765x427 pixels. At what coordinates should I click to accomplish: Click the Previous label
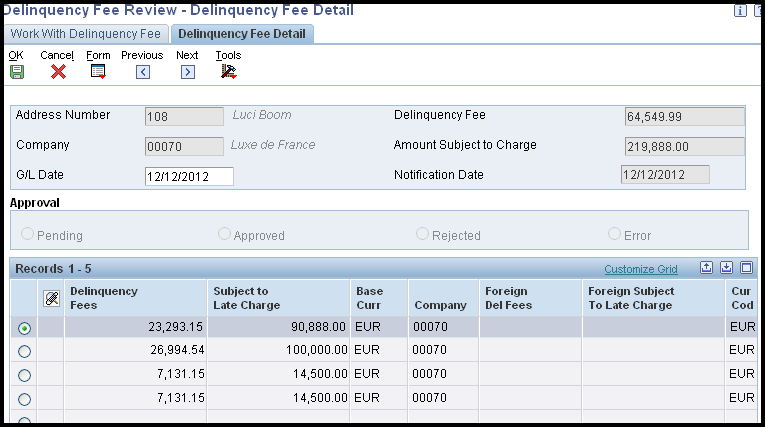click(142, 55)
